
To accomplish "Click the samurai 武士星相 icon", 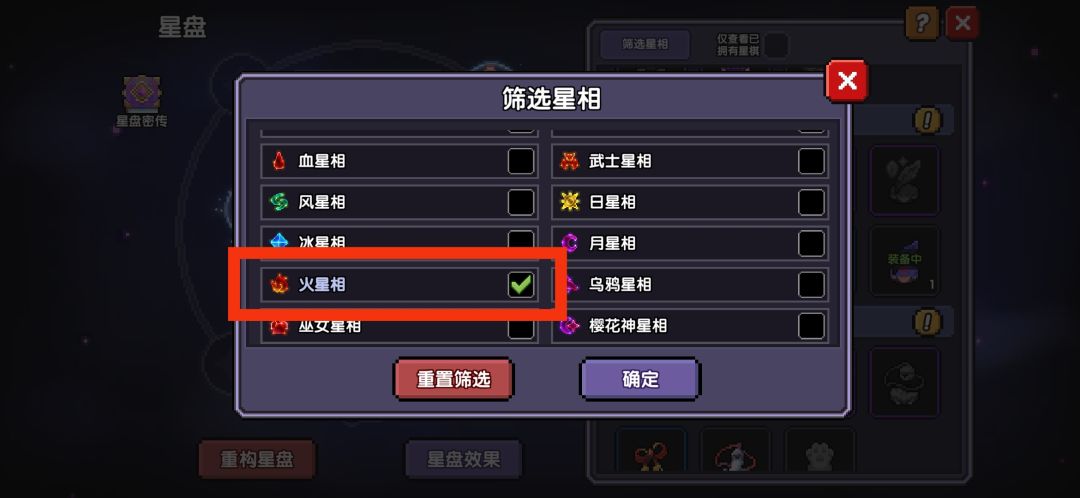I will (x=570, y=161).
